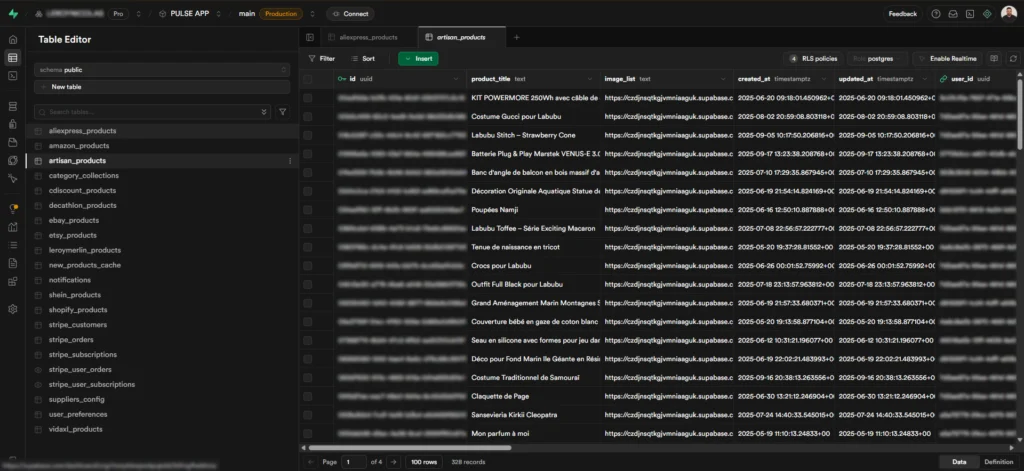Check the row for Crocs pour Labubu
The height and width of the screenshot is (471, 1024).
(308, 266)
